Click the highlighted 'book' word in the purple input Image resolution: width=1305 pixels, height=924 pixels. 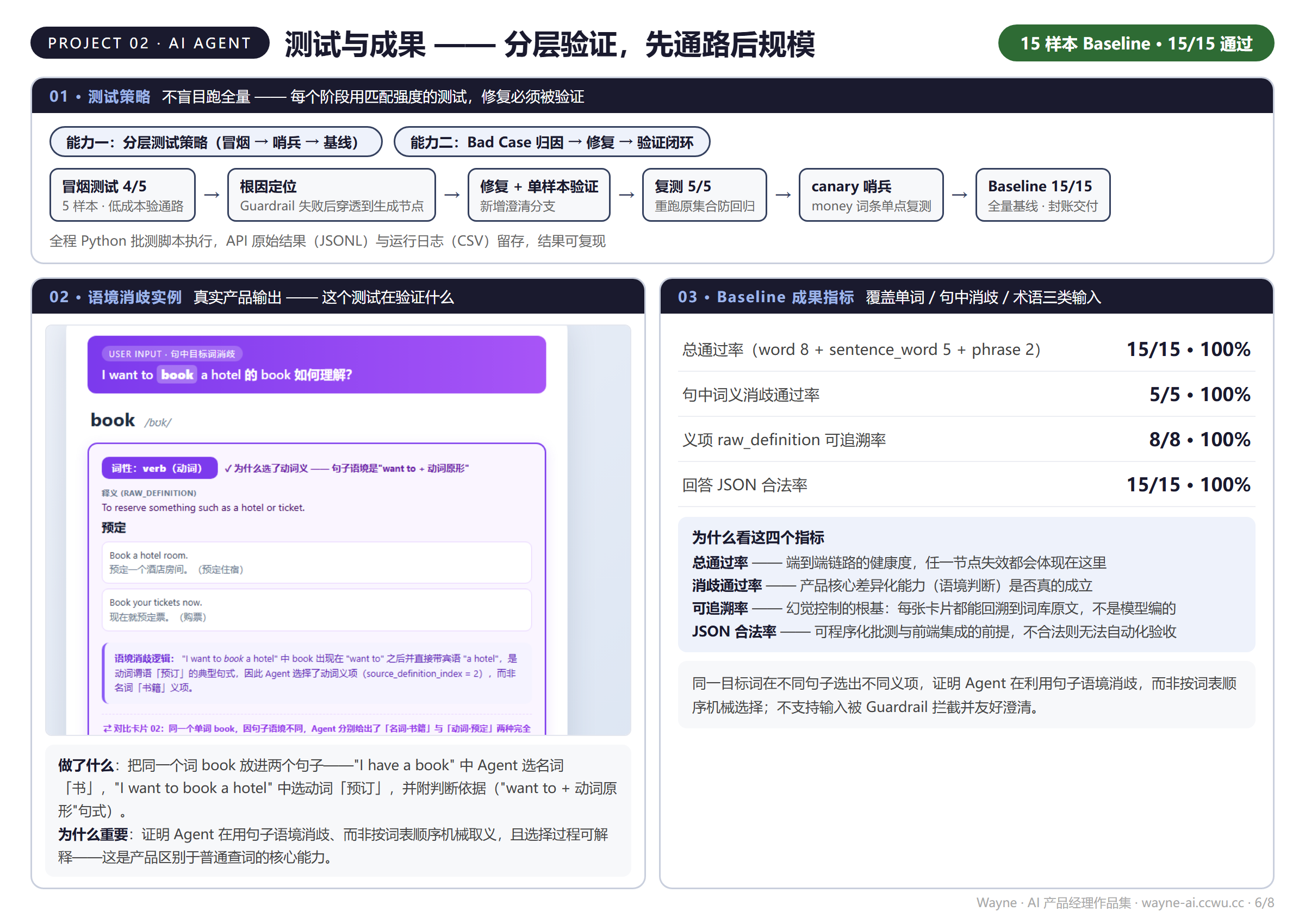[177, 375]
